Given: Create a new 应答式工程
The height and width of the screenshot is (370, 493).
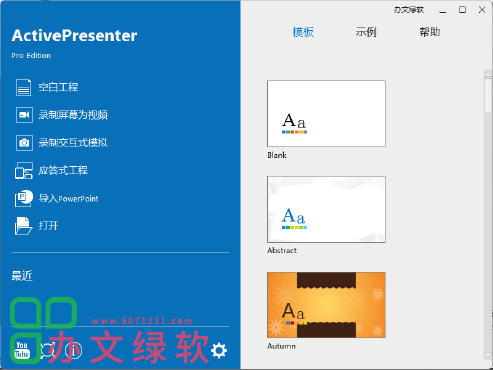Looking at the screenshot, I should pyautogui.click(x=63, y=171).
